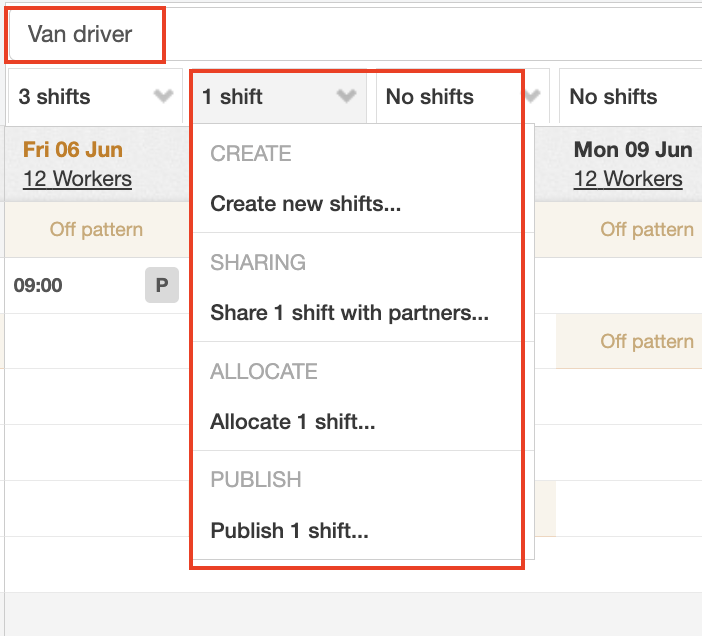Pick the "Allocate 1 shift..." menu entry
Viewport: 702px width, 636px height.
coord(292,422)
